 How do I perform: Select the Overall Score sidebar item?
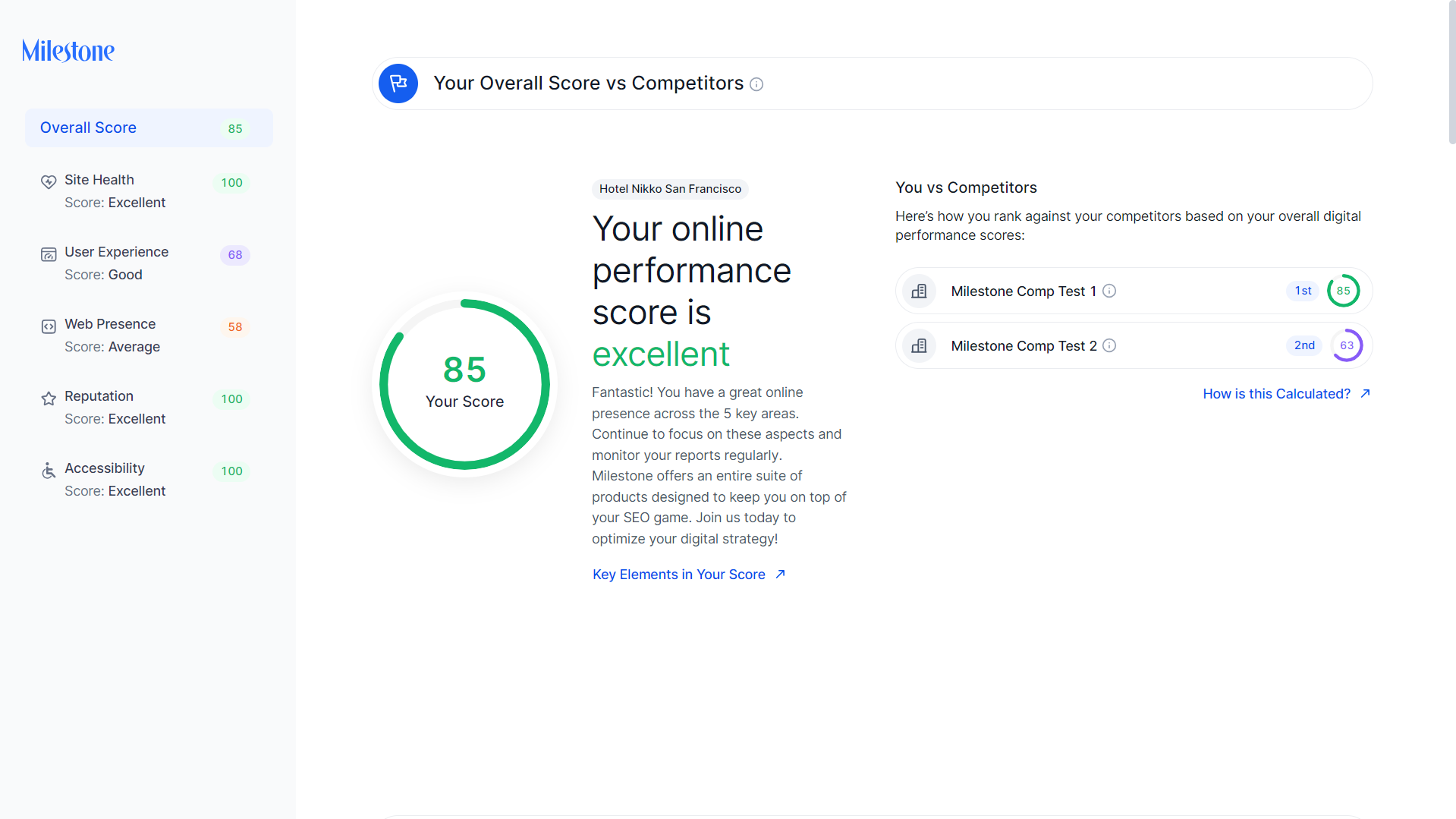point(149,128)
